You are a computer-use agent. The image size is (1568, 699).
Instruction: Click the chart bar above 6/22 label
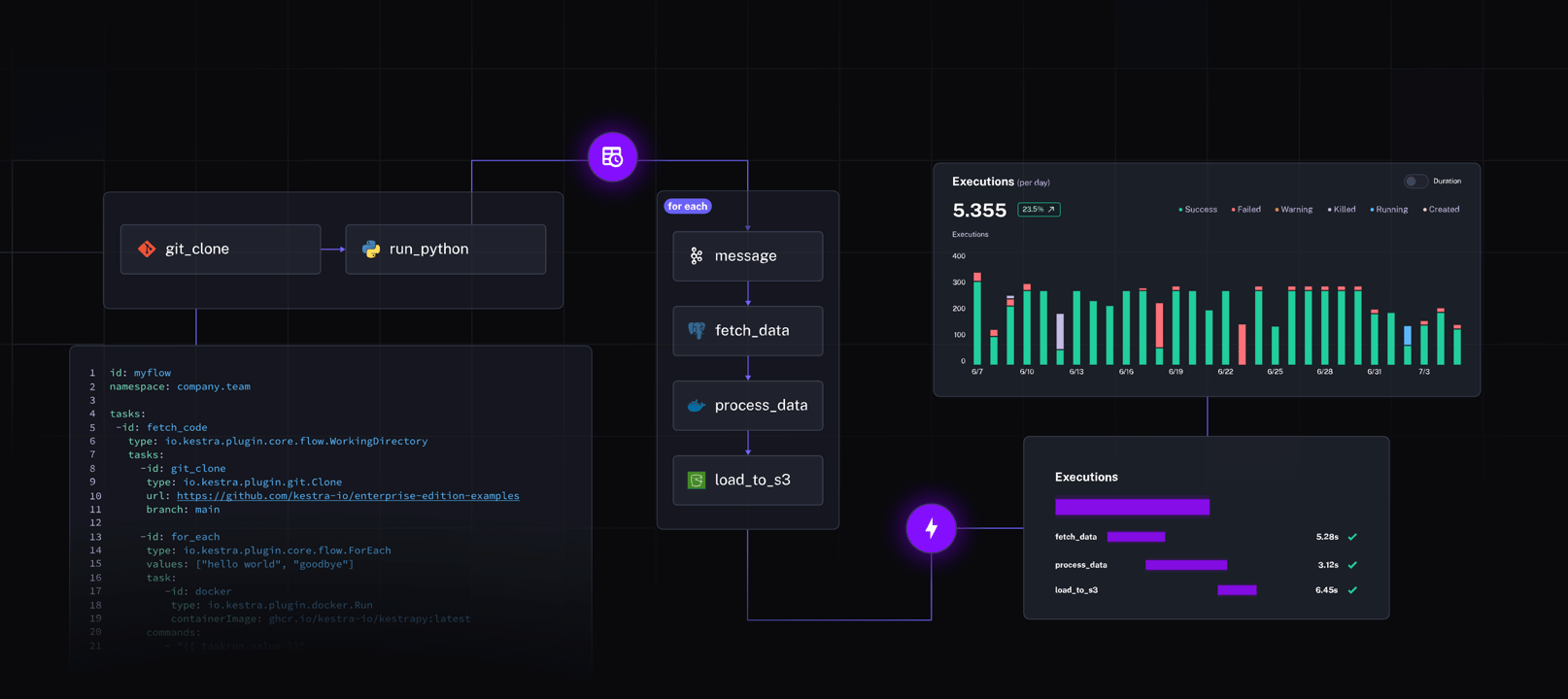coord(1225,327)
